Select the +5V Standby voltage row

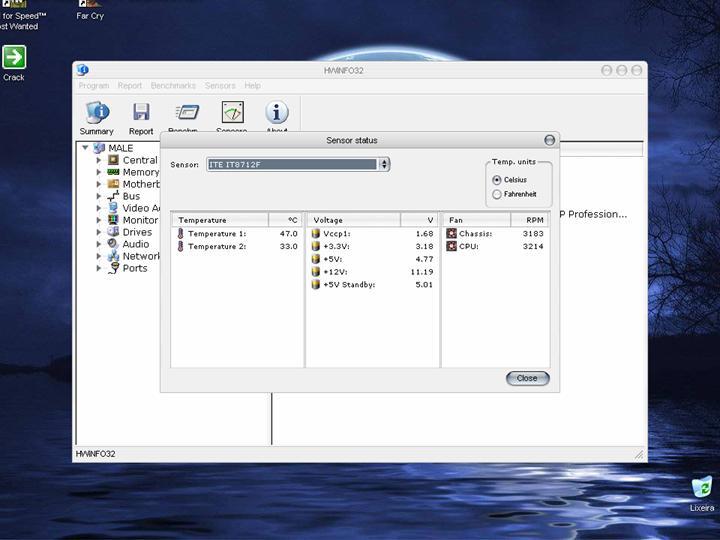(372, 285)
